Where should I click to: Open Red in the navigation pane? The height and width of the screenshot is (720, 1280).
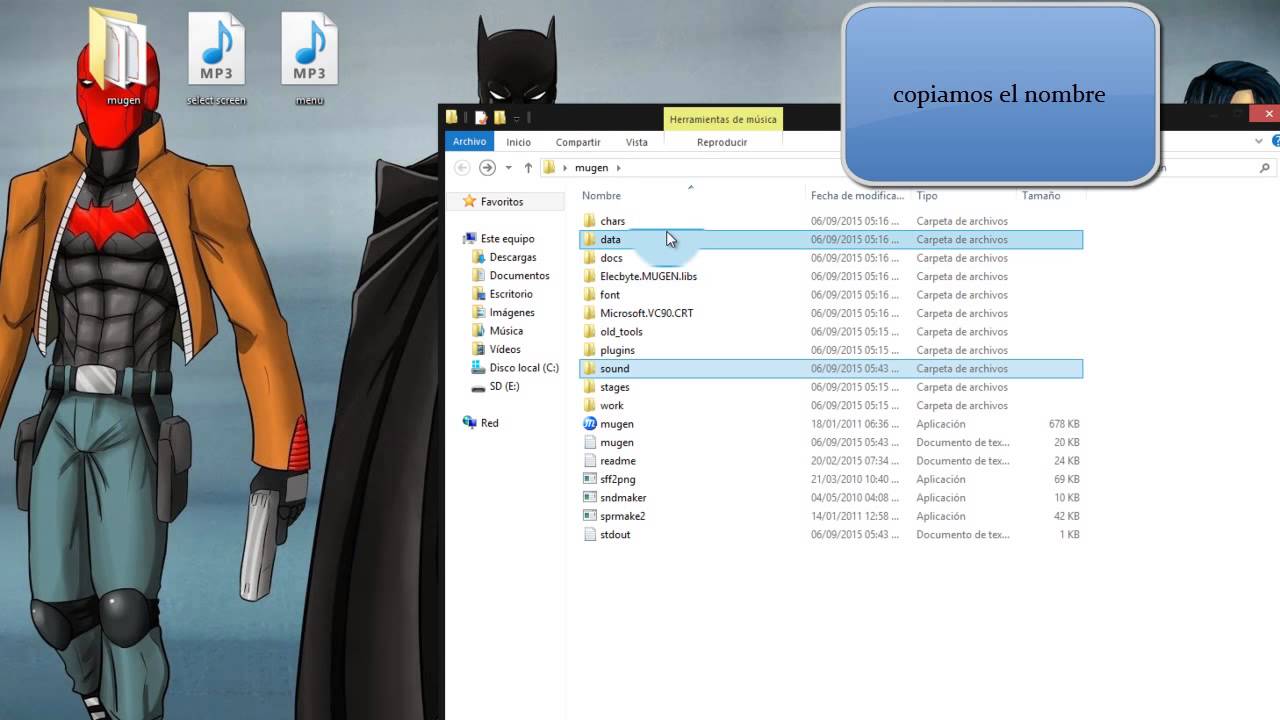(489, 423)
